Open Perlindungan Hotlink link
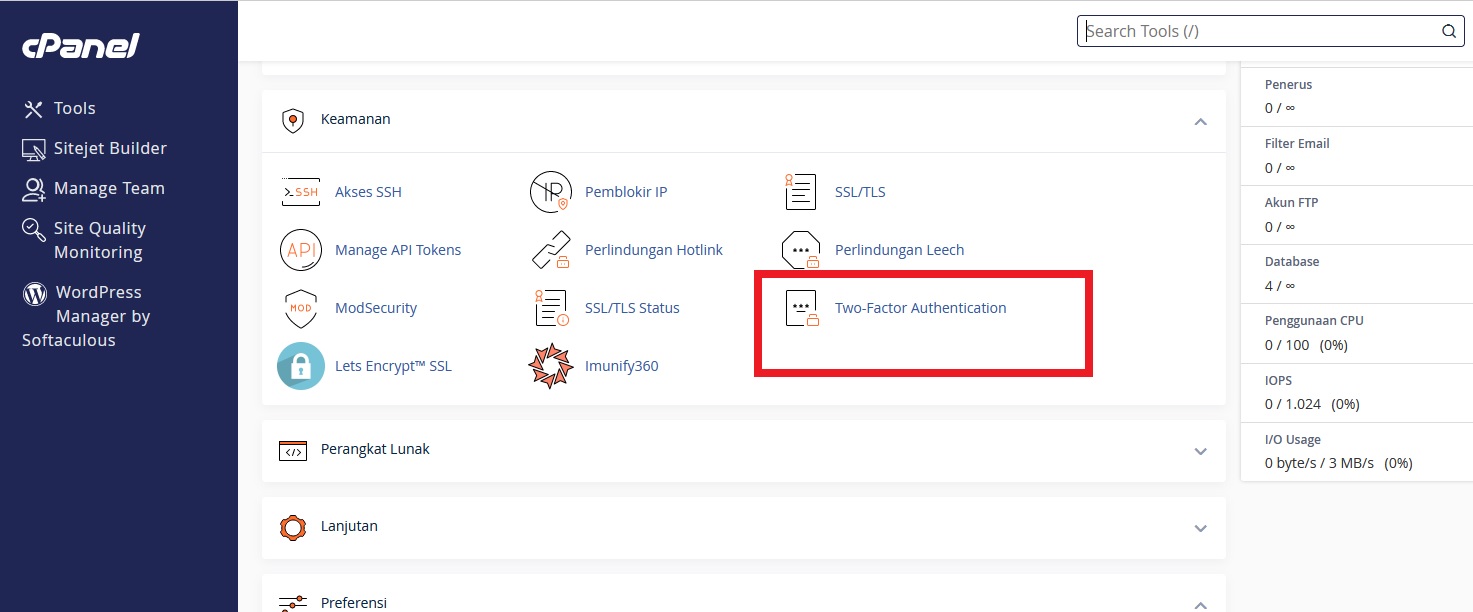This screenshot has width=1473, height=612. tap(654, 250)
